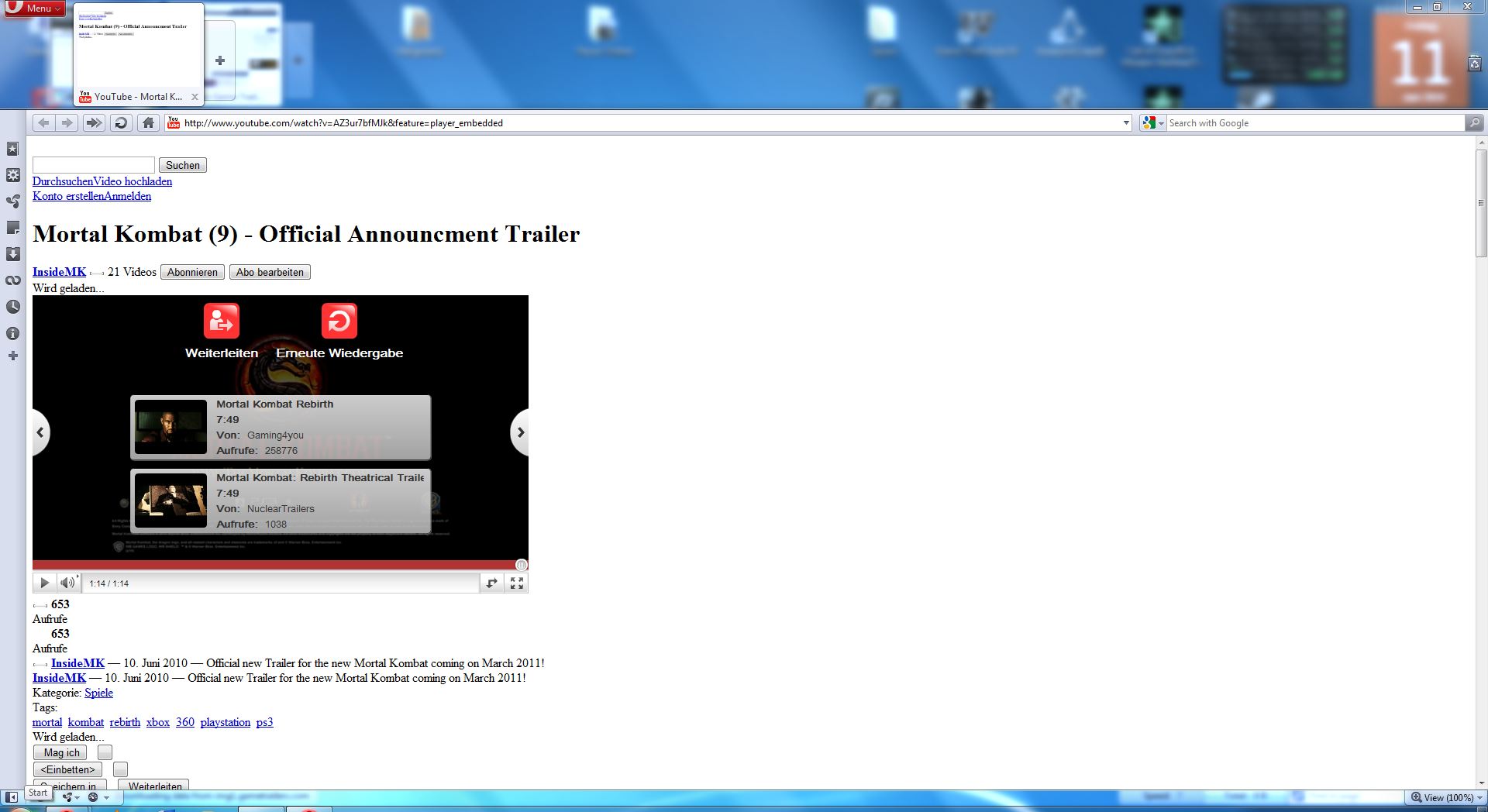Reload the current YouTube page
This screenshot has height=812, width=1488.
pyautogui.click(x=121, y=122)
